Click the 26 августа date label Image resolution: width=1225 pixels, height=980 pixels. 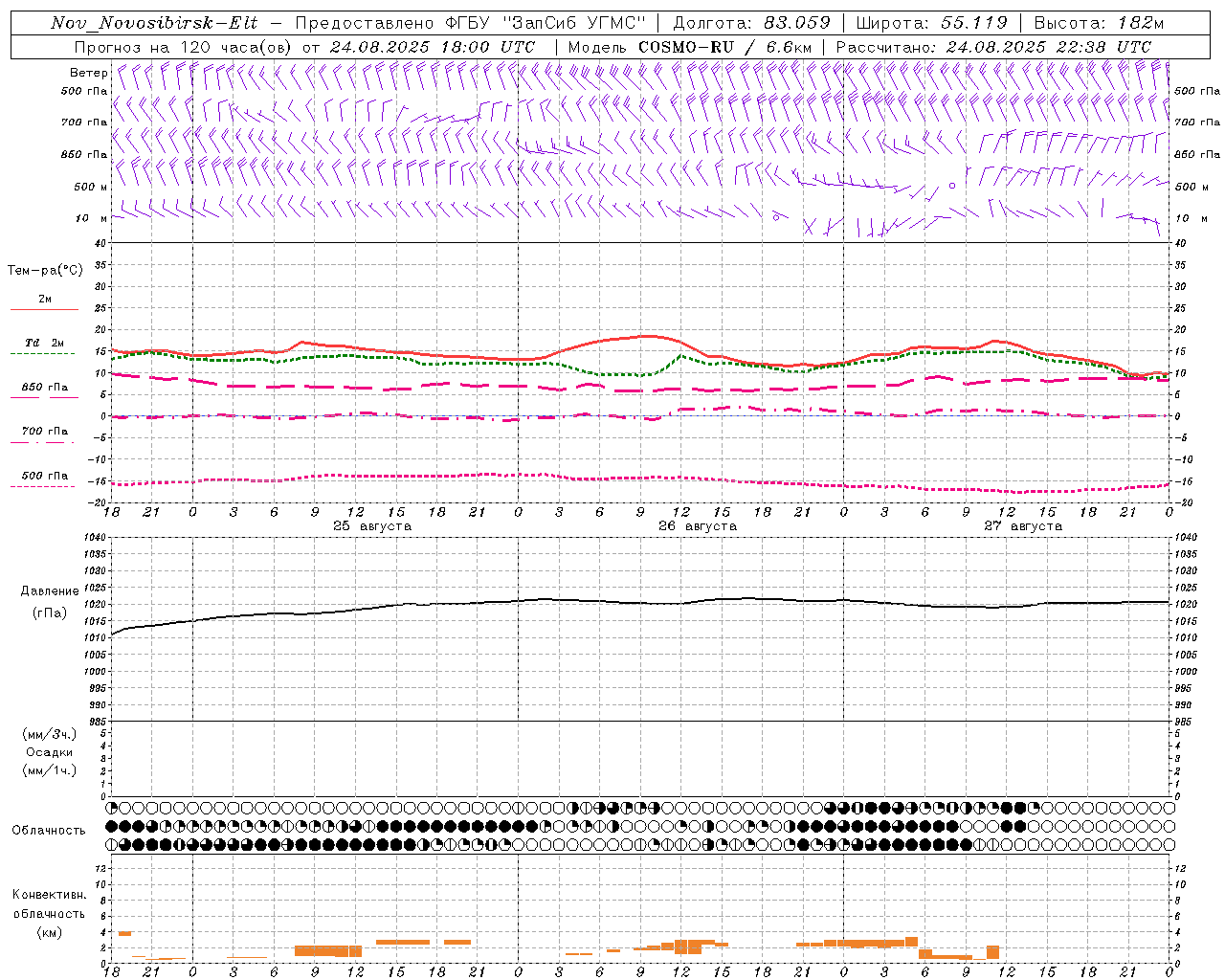tap(698, 526)
